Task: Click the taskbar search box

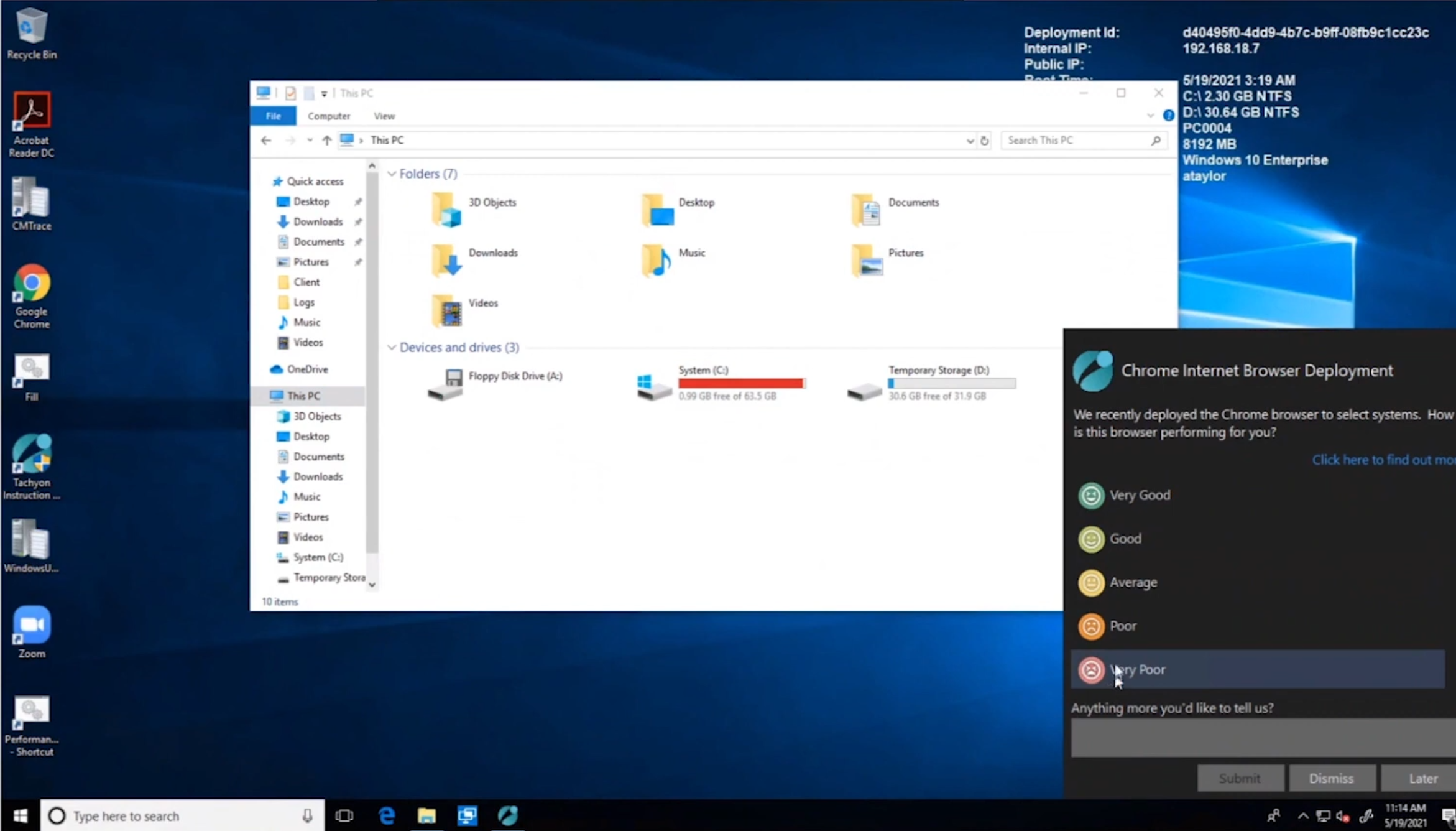Action: pyautogui.click(x=183, y=815)
